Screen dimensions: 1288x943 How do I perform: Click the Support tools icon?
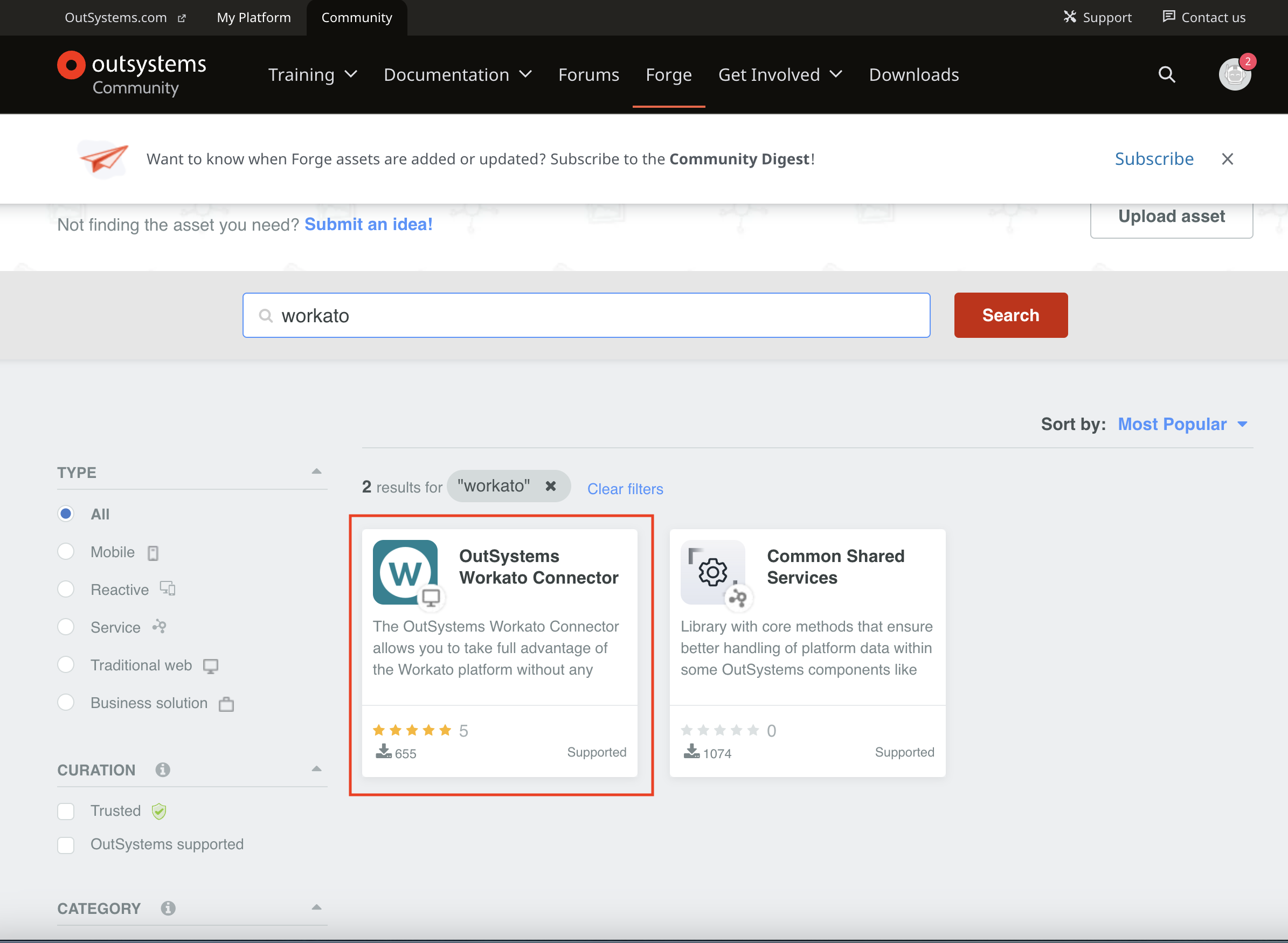pyautogui.click(x=1069, y=17)
